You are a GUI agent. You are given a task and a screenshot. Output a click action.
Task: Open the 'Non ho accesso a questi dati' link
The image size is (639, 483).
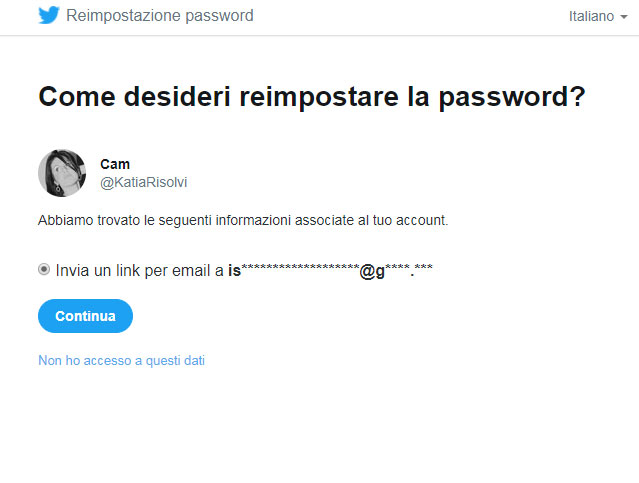pos(121,361)
